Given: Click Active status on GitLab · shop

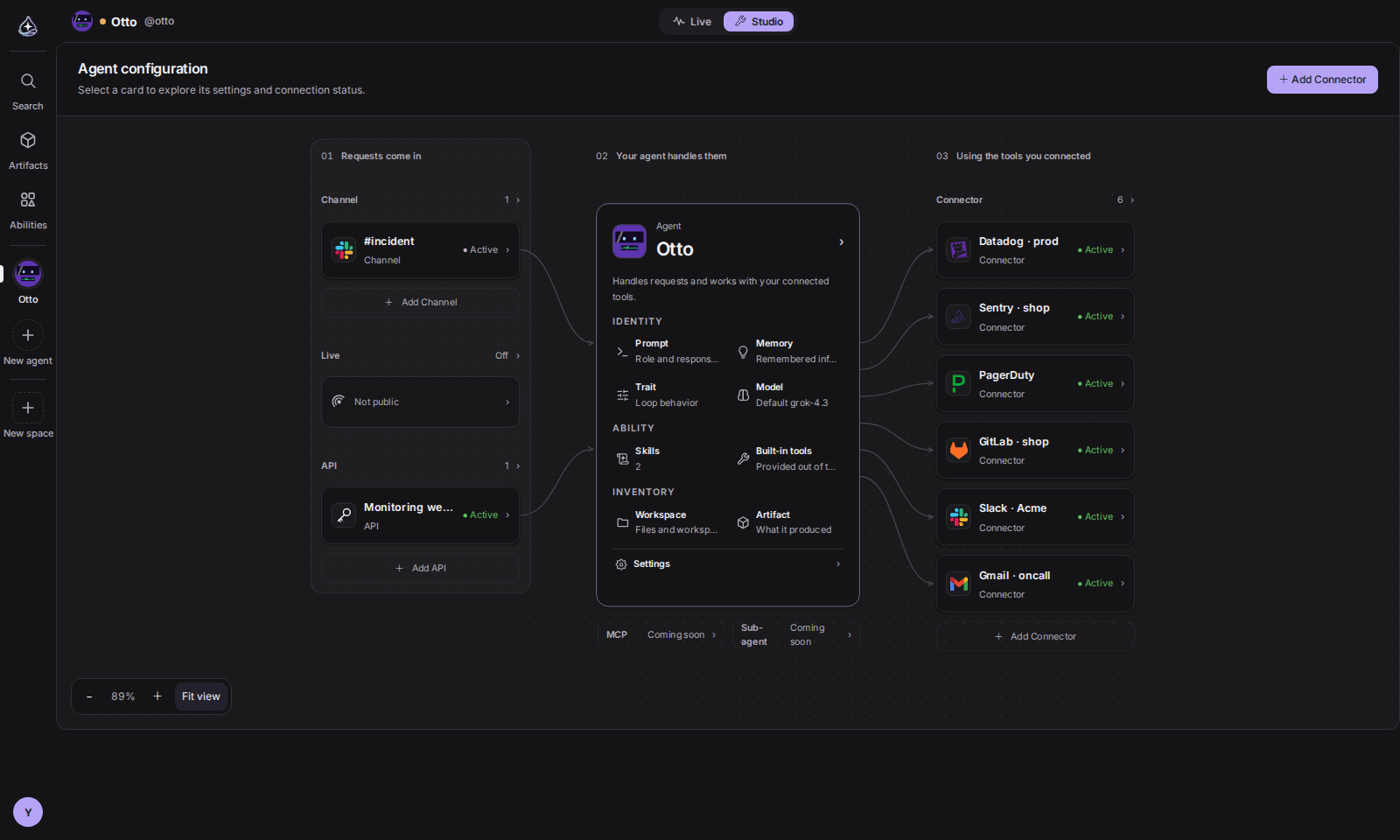Looking at the screenshot, I should coord(1095,451).
